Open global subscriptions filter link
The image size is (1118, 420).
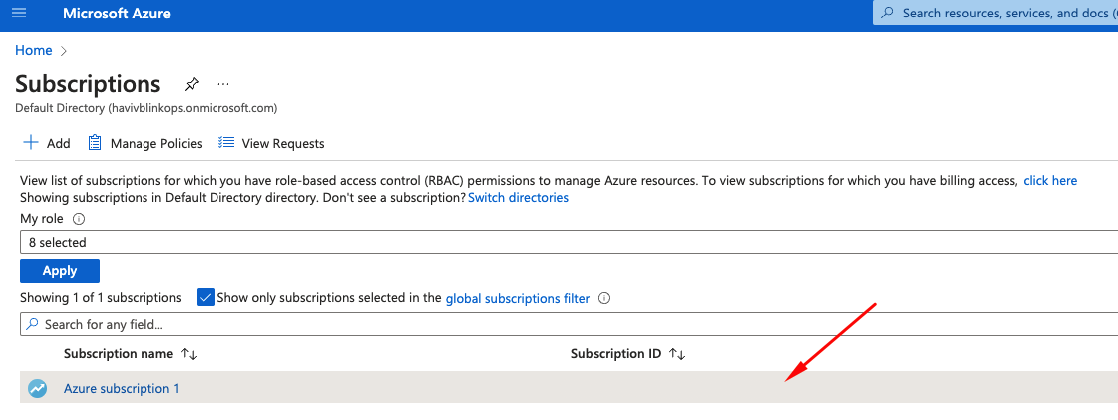[x=517, y=298]
